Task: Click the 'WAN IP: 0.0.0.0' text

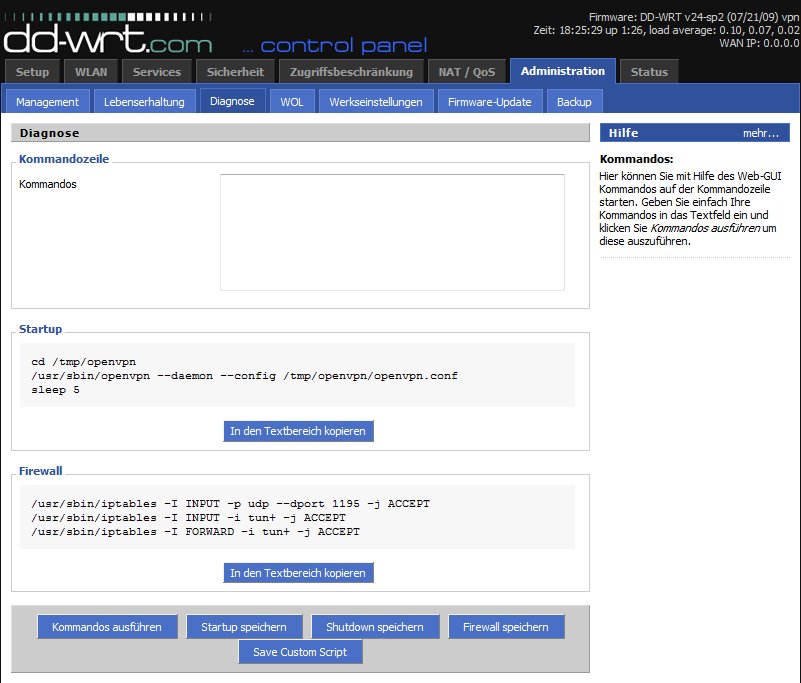Action: [x=759, y=43]
